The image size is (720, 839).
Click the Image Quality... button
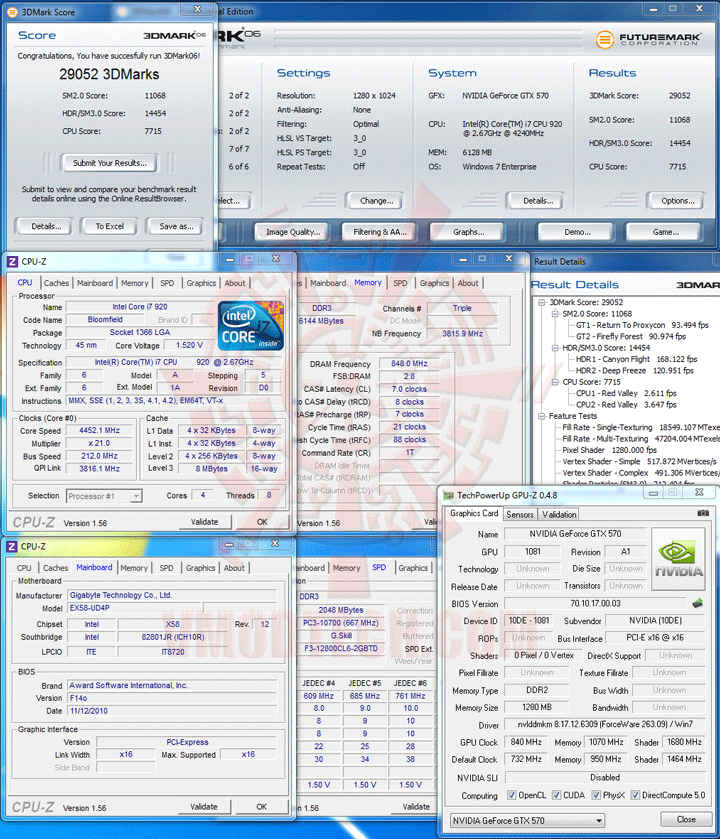click(293, 232)
